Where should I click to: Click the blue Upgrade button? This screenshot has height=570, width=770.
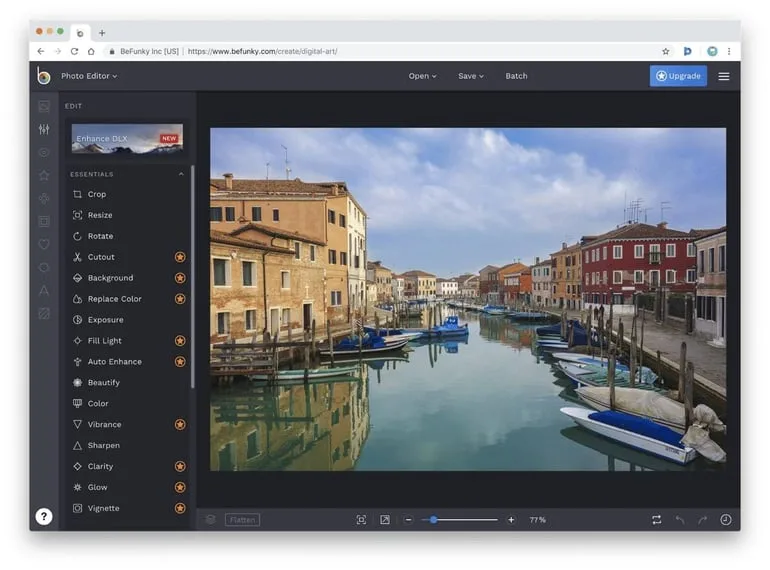coord(678,76)
